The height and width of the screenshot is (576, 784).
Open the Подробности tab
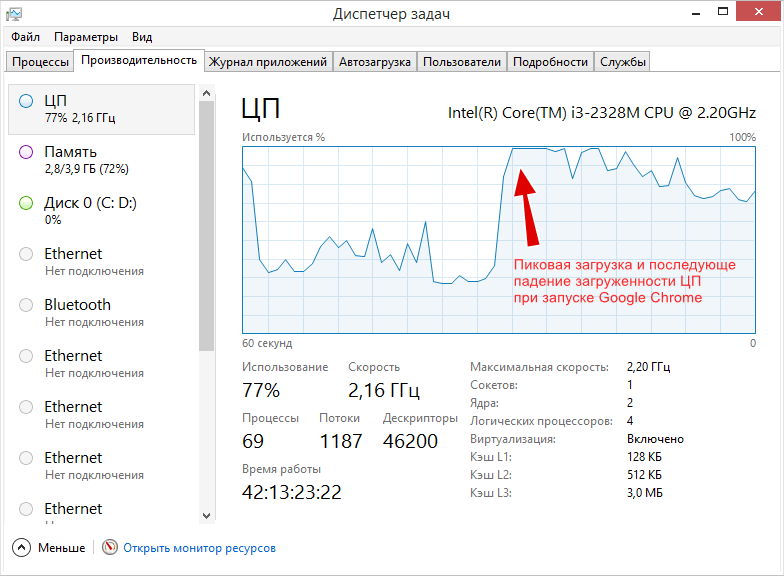click(x=550, y=62)
